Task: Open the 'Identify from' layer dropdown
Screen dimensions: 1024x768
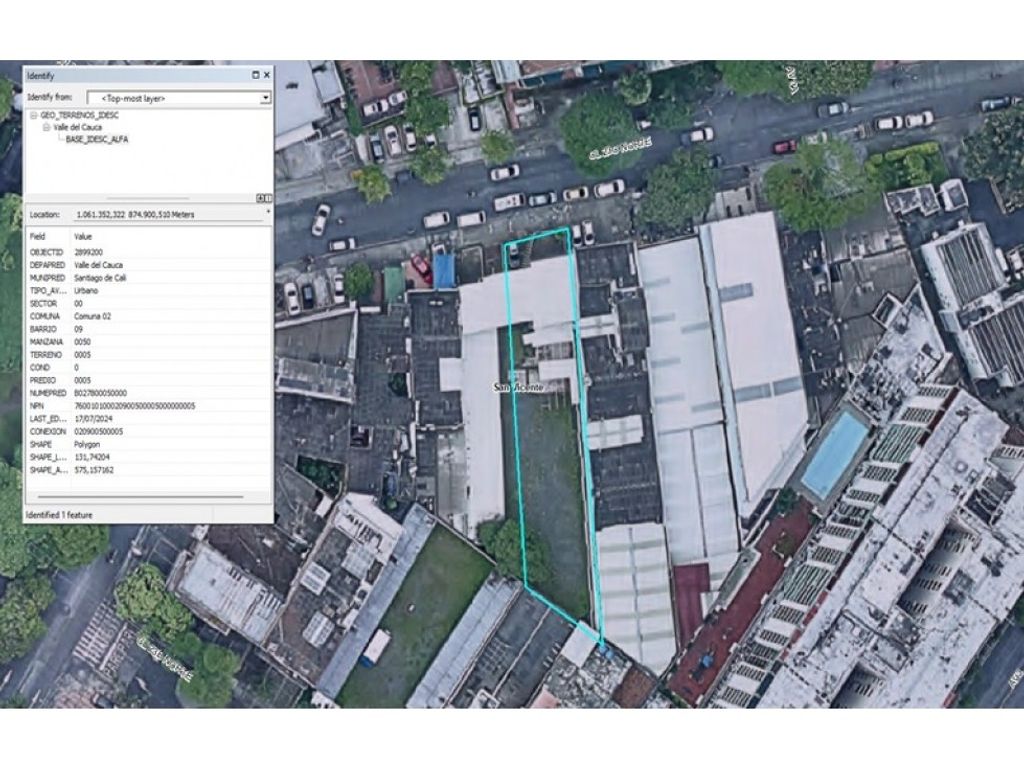Action: pyautogui.click(x=265, y=98)
